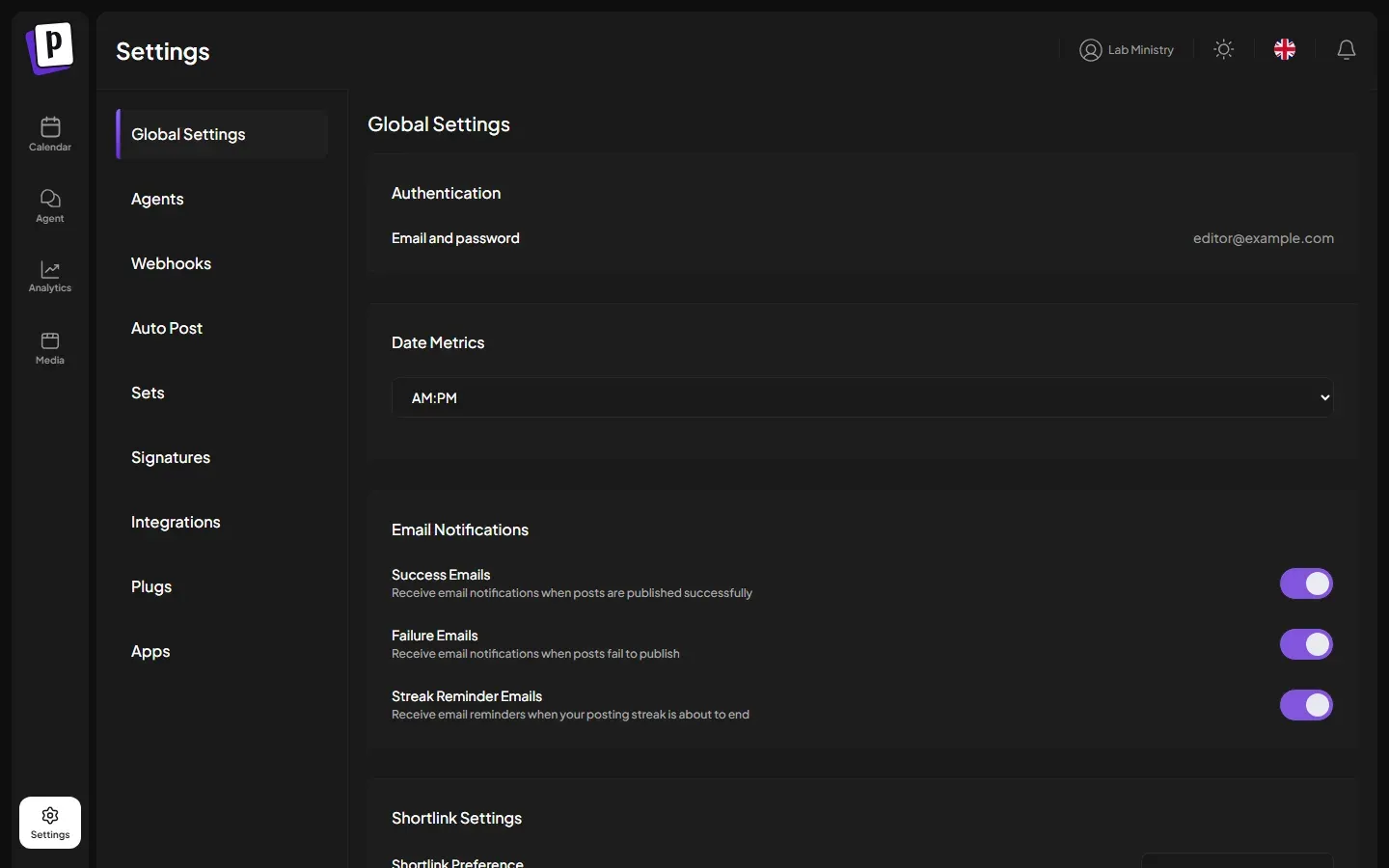Disable Success Emails toggle
The width and height of the screenshot is (1389, 868).
click(1306, 583)
